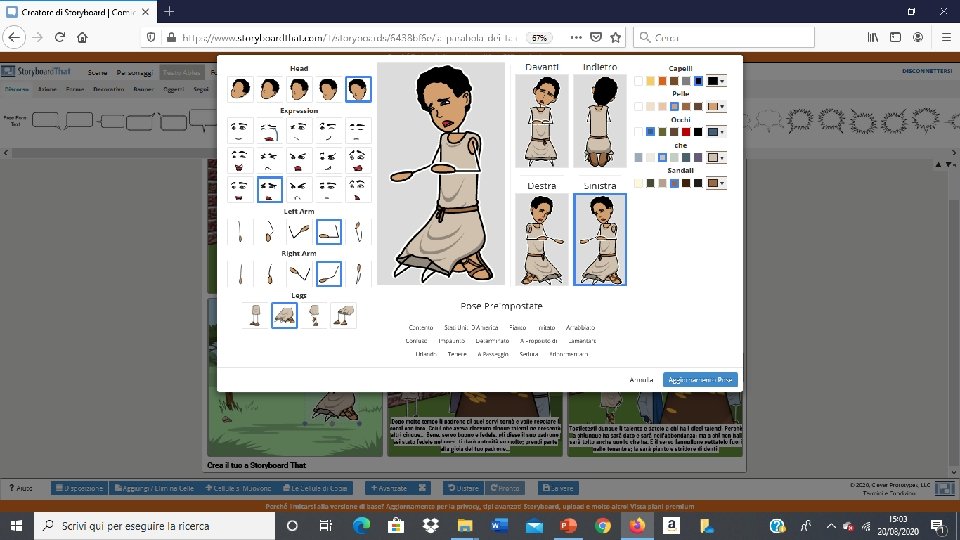The image size is (960, 540).
Task: Cancel the dialog with Annulla
Action: click(641, 380)
